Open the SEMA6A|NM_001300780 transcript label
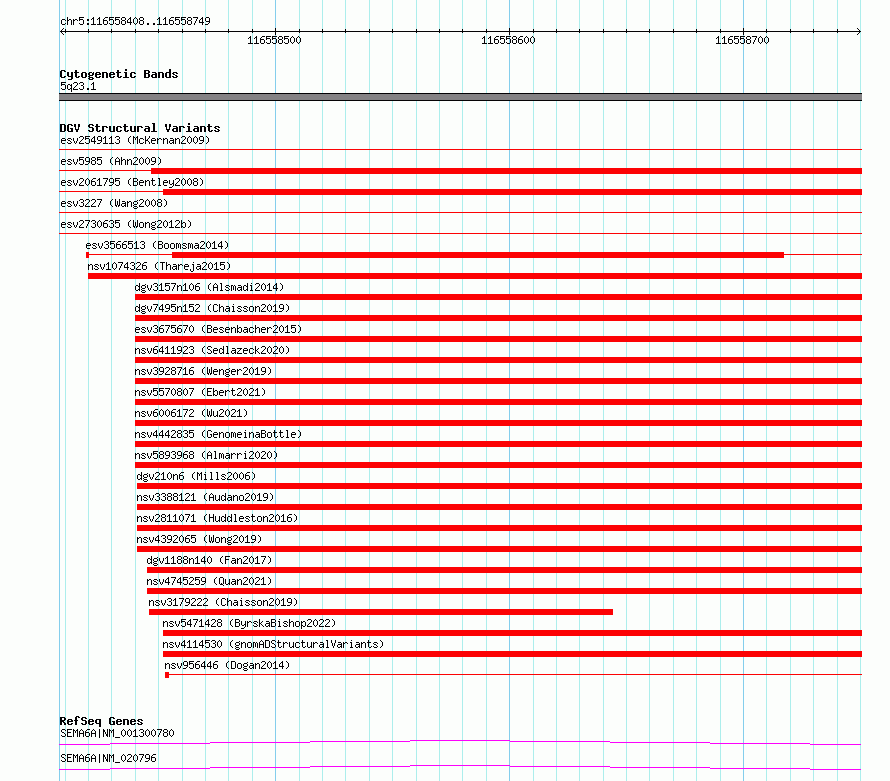890x781 pixels. point(117,733)
